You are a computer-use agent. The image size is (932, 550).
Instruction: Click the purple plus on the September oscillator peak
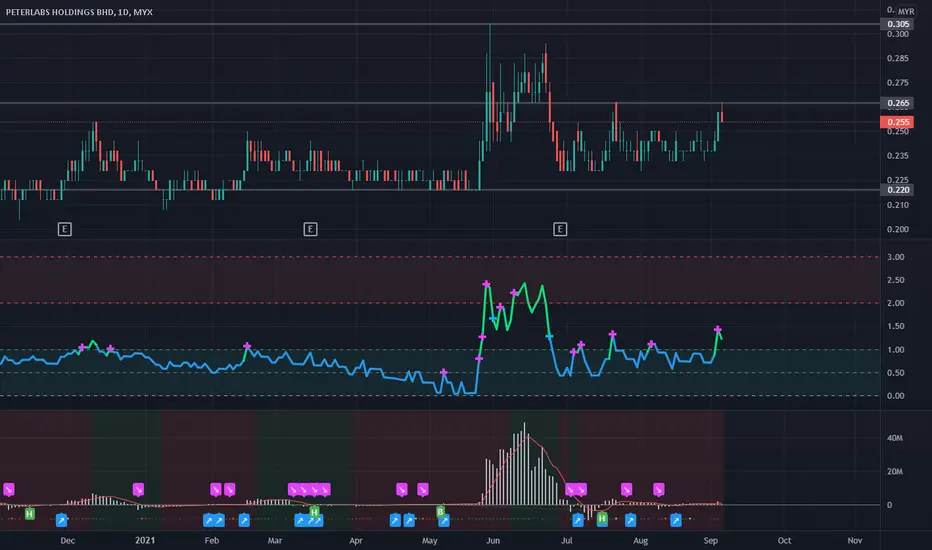tap(717, 329)
